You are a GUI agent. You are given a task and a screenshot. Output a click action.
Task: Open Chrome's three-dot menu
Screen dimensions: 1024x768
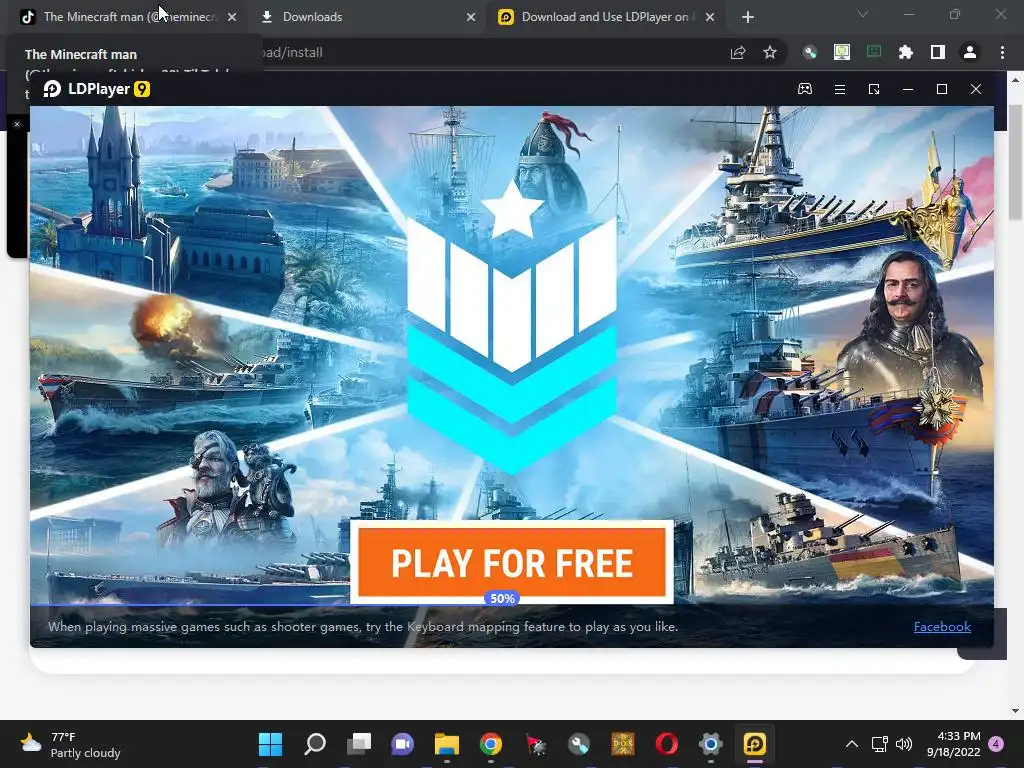coord(1002,52)
